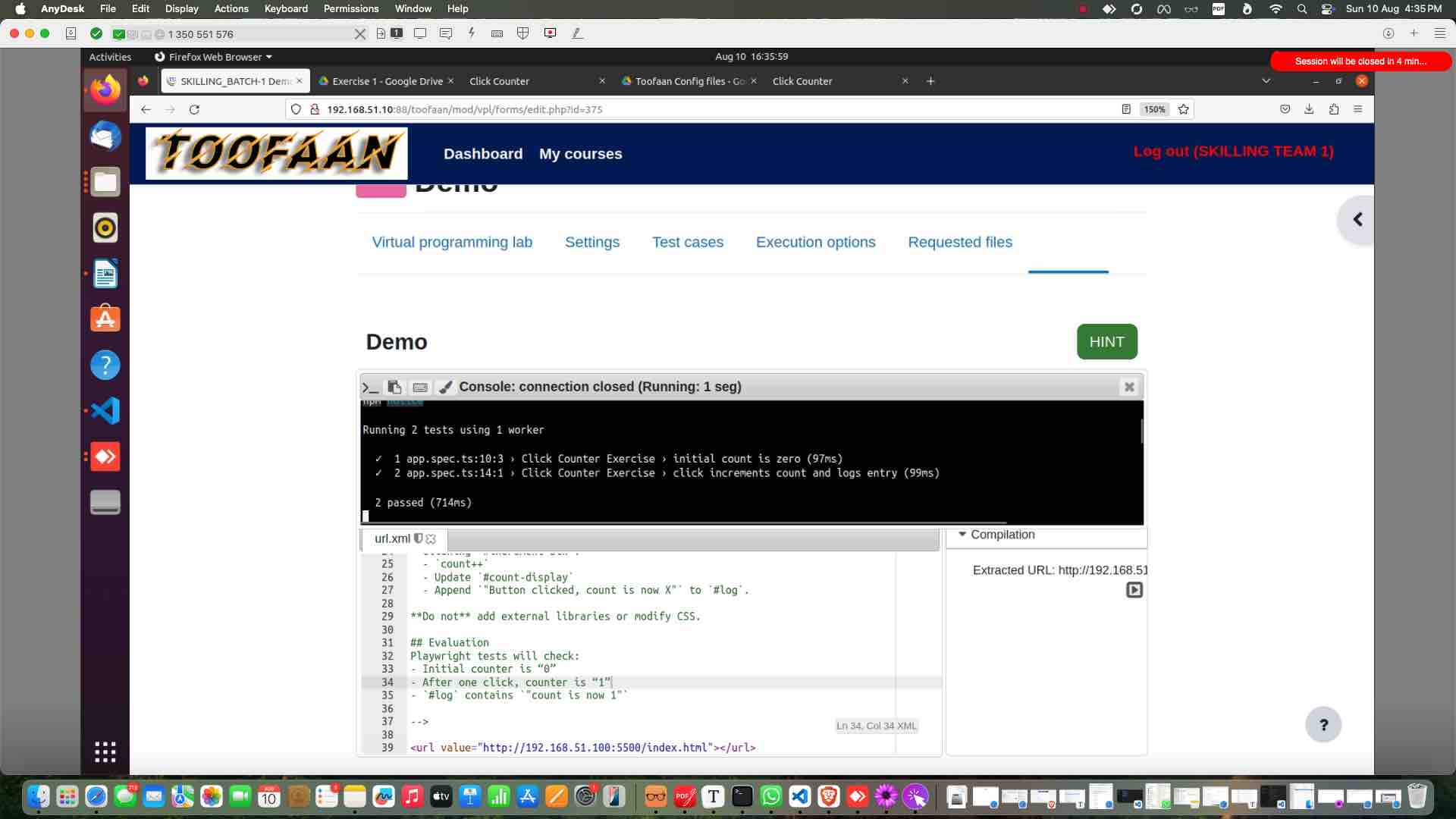Screen dimensions: 1456x819
Task: Run the program via play icon in Compilation panel
Action: pos(1134,590)
